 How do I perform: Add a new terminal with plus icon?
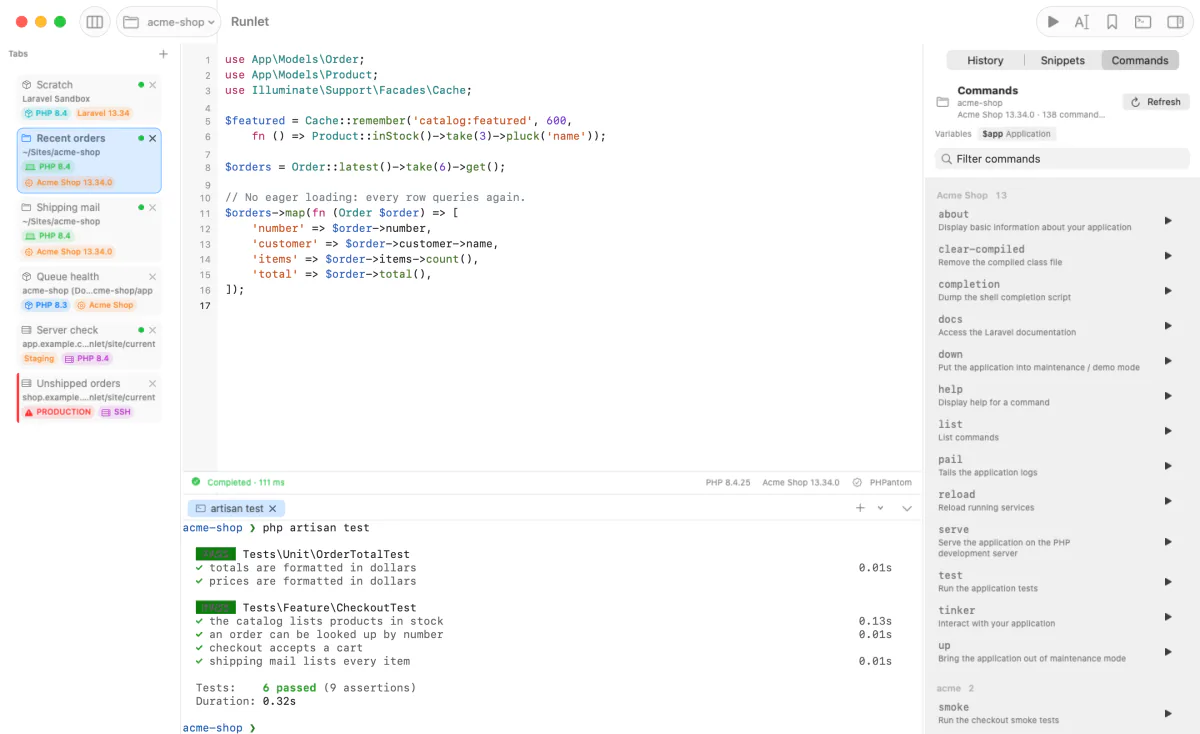point(860,508)
